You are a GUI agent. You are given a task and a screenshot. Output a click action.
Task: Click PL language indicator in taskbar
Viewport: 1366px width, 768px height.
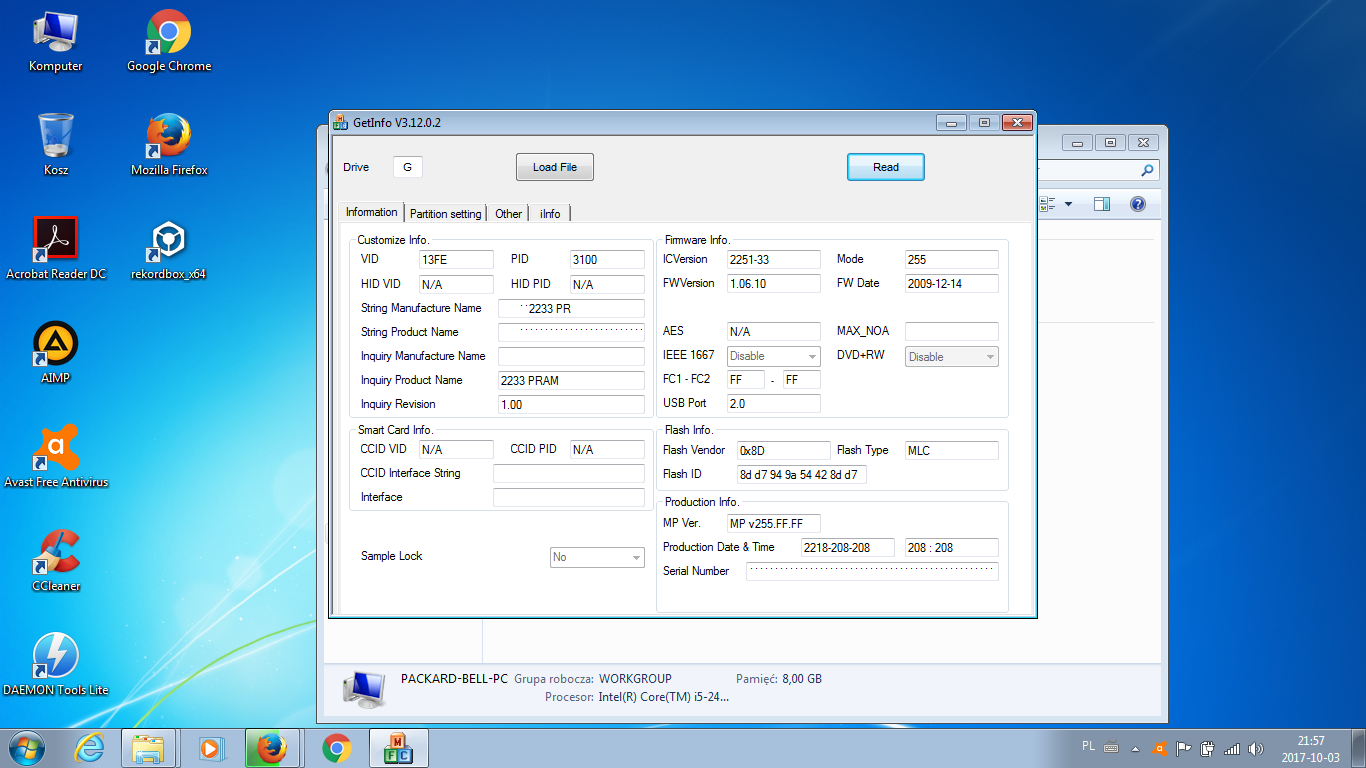tap(1089, 746)
